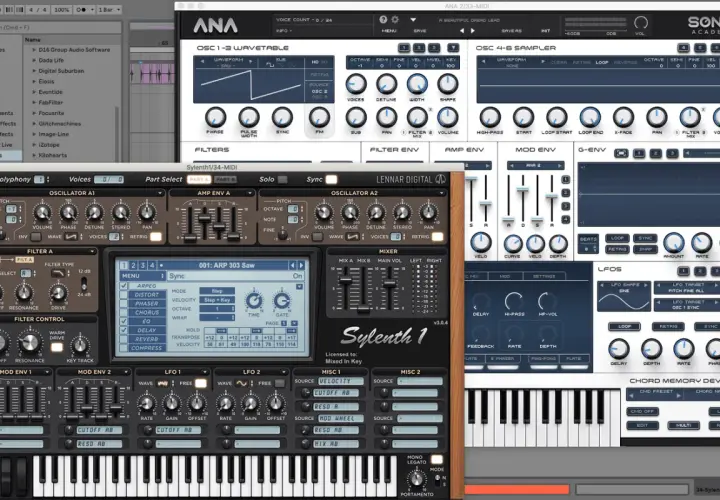Expand Eventide folder in Ableton browser

[x=34, y=92]
